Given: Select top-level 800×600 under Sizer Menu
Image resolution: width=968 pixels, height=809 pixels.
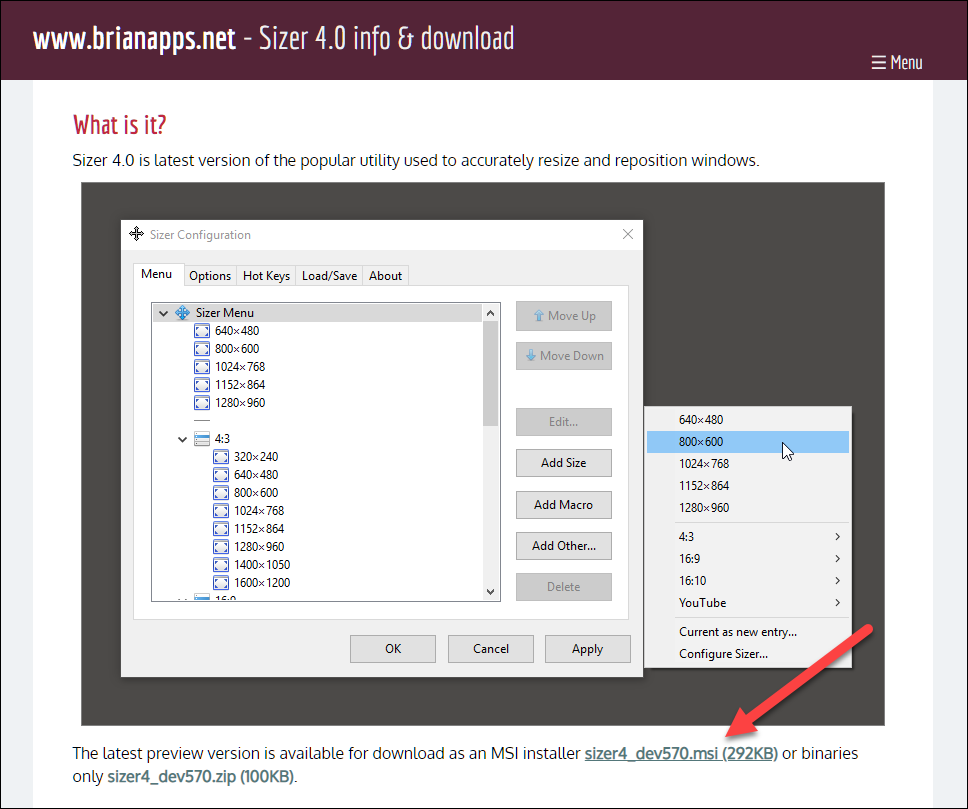Looking at the screenshot, I should (237, 348).
